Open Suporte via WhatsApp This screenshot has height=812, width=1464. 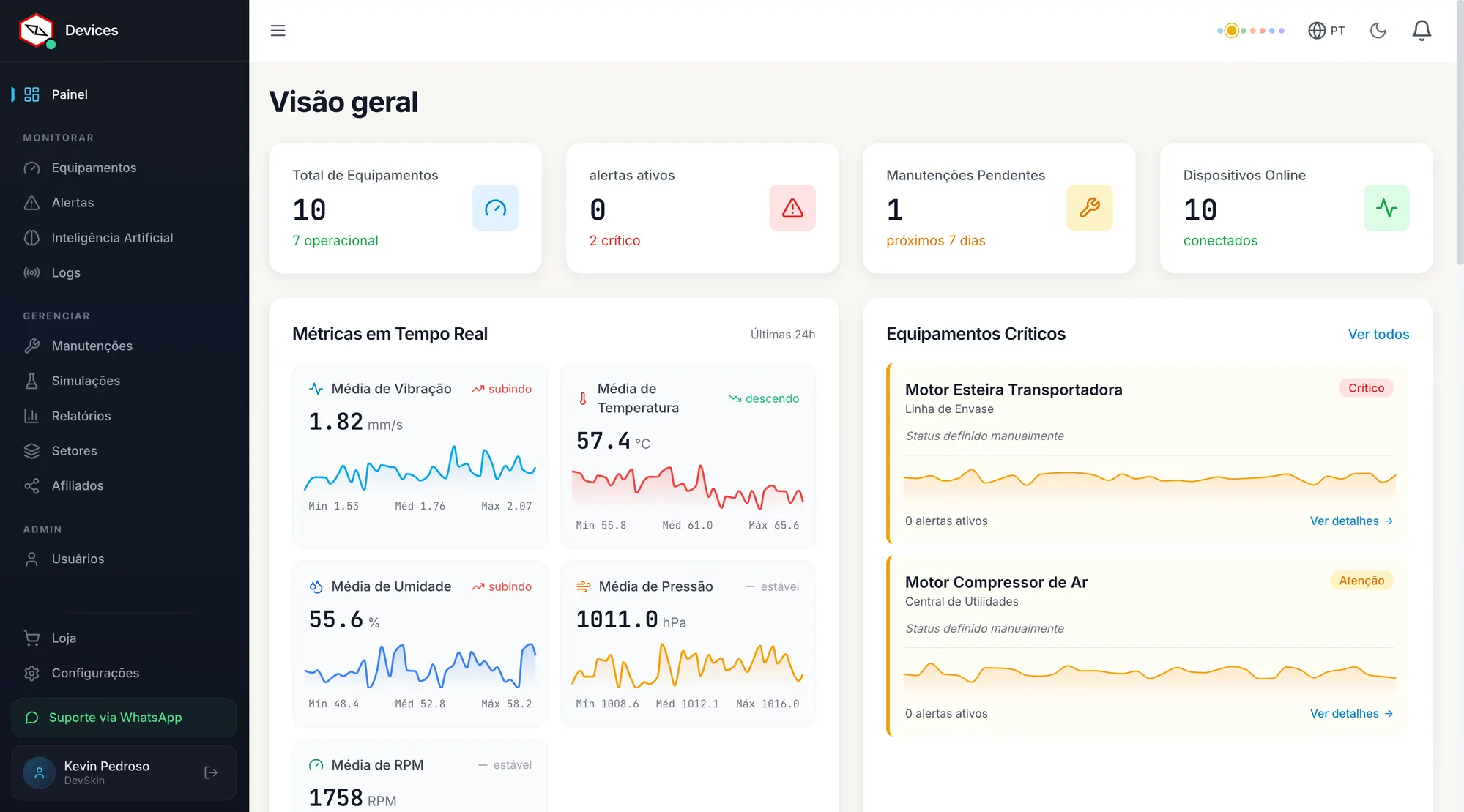[x=124, y=718]
